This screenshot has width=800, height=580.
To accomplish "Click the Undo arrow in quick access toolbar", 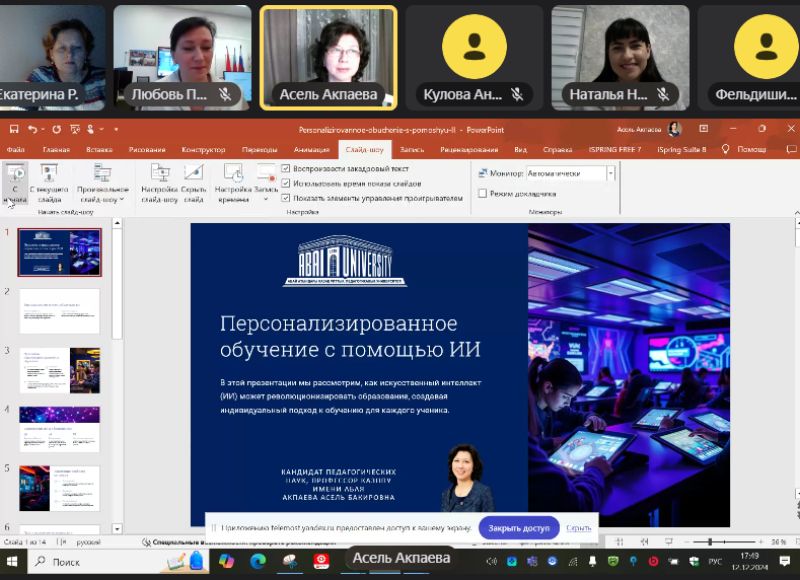I will (33, 129).
